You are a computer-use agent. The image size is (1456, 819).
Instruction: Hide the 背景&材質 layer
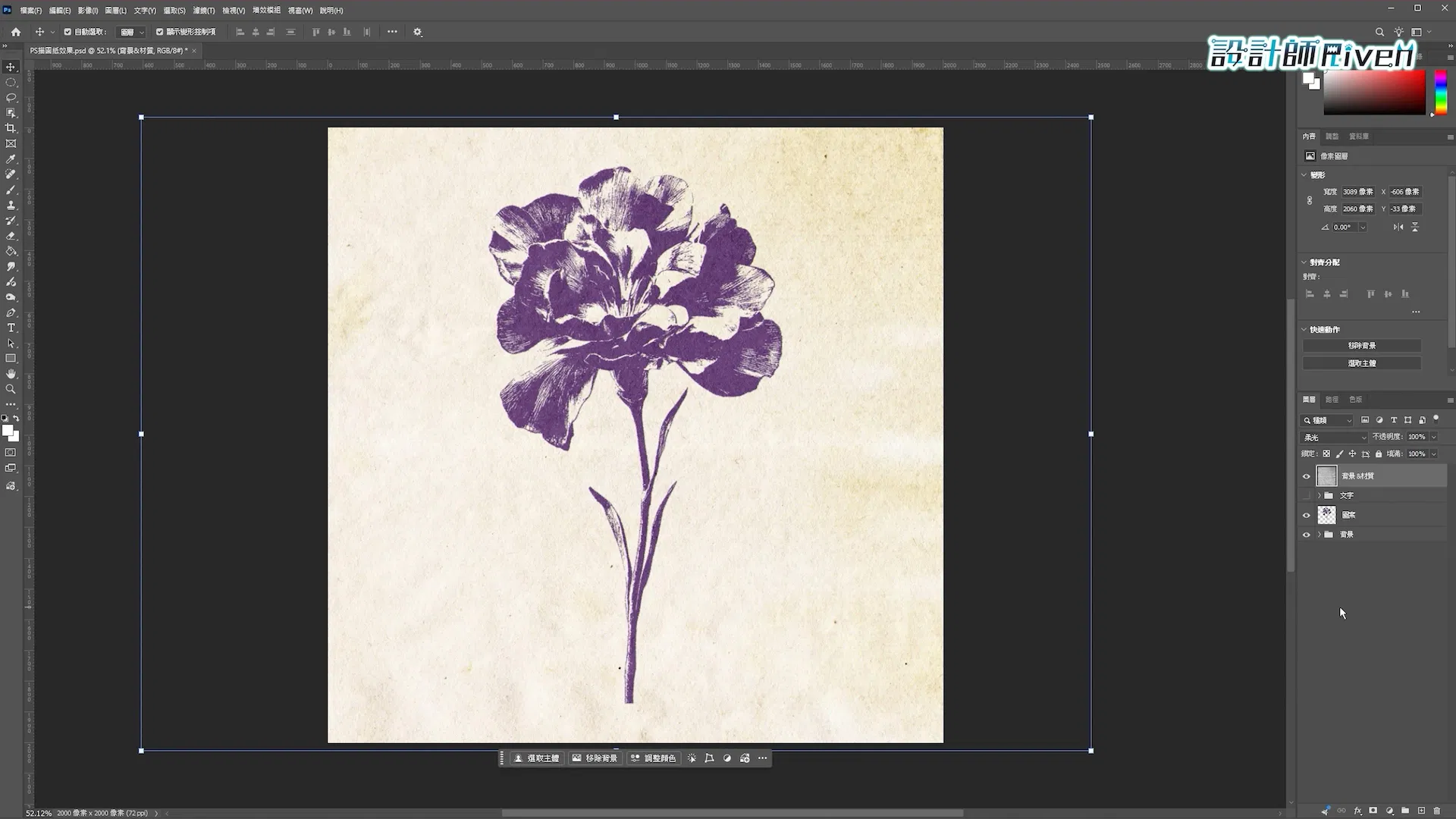point(1307,476)
